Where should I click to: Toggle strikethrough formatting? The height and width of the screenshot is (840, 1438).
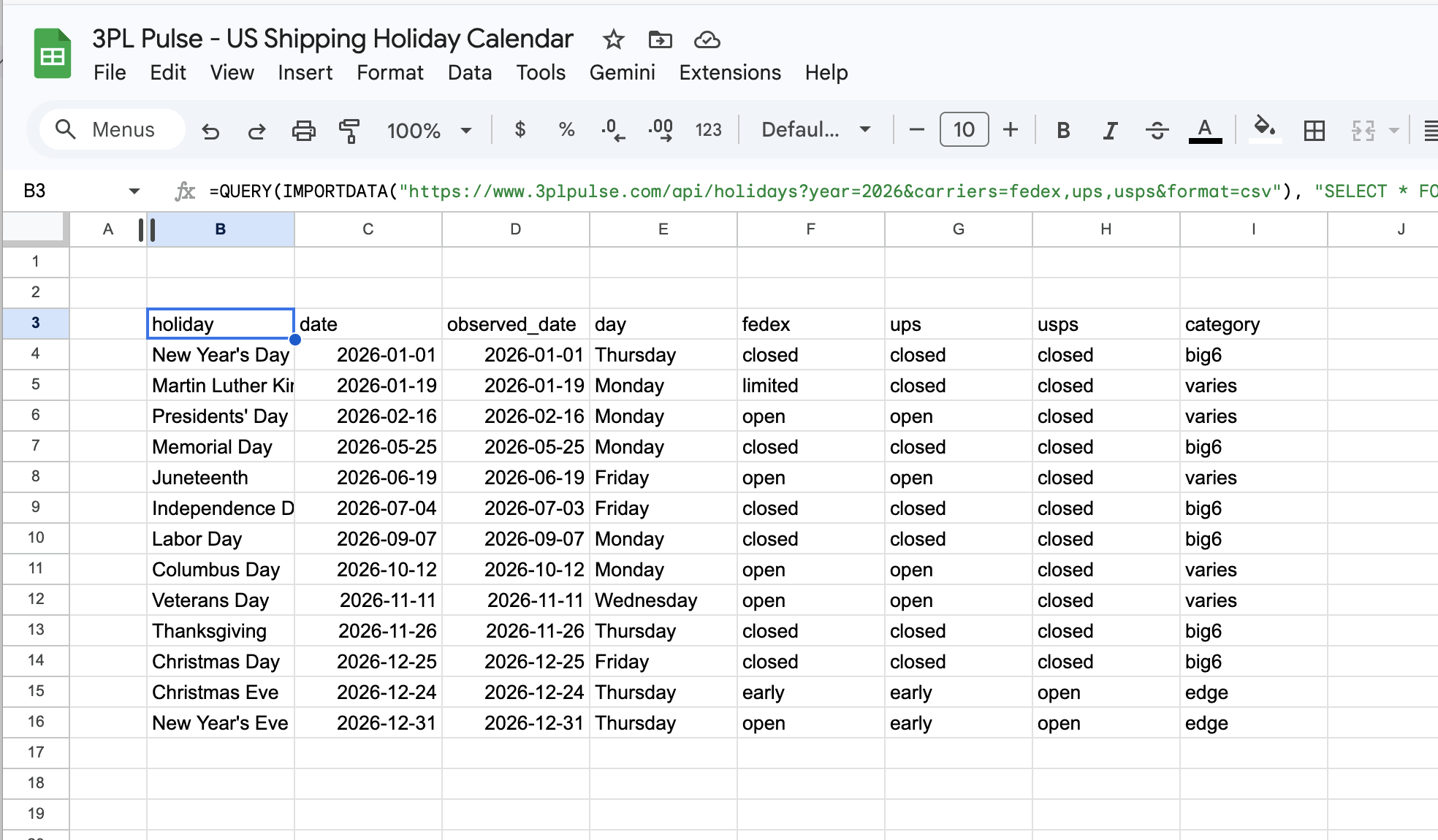coord(1157,130)
